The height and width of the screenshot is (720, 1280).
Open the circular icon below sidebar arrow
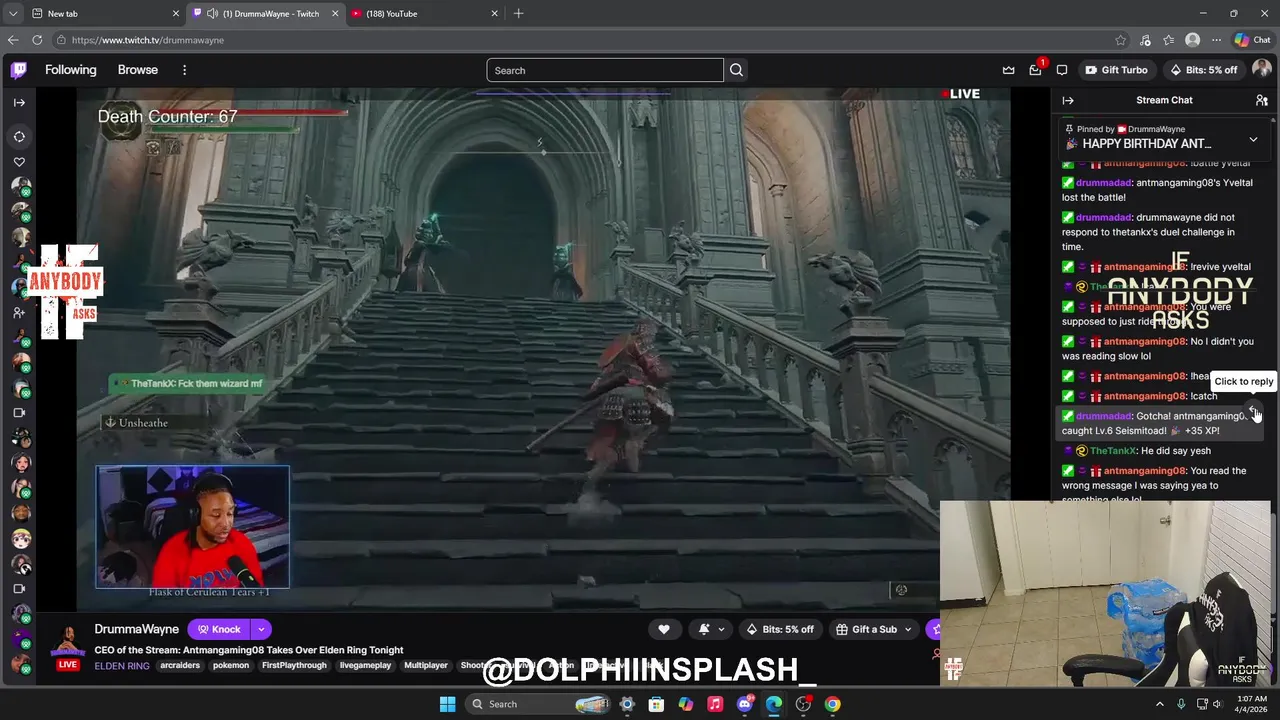(19, 136)
